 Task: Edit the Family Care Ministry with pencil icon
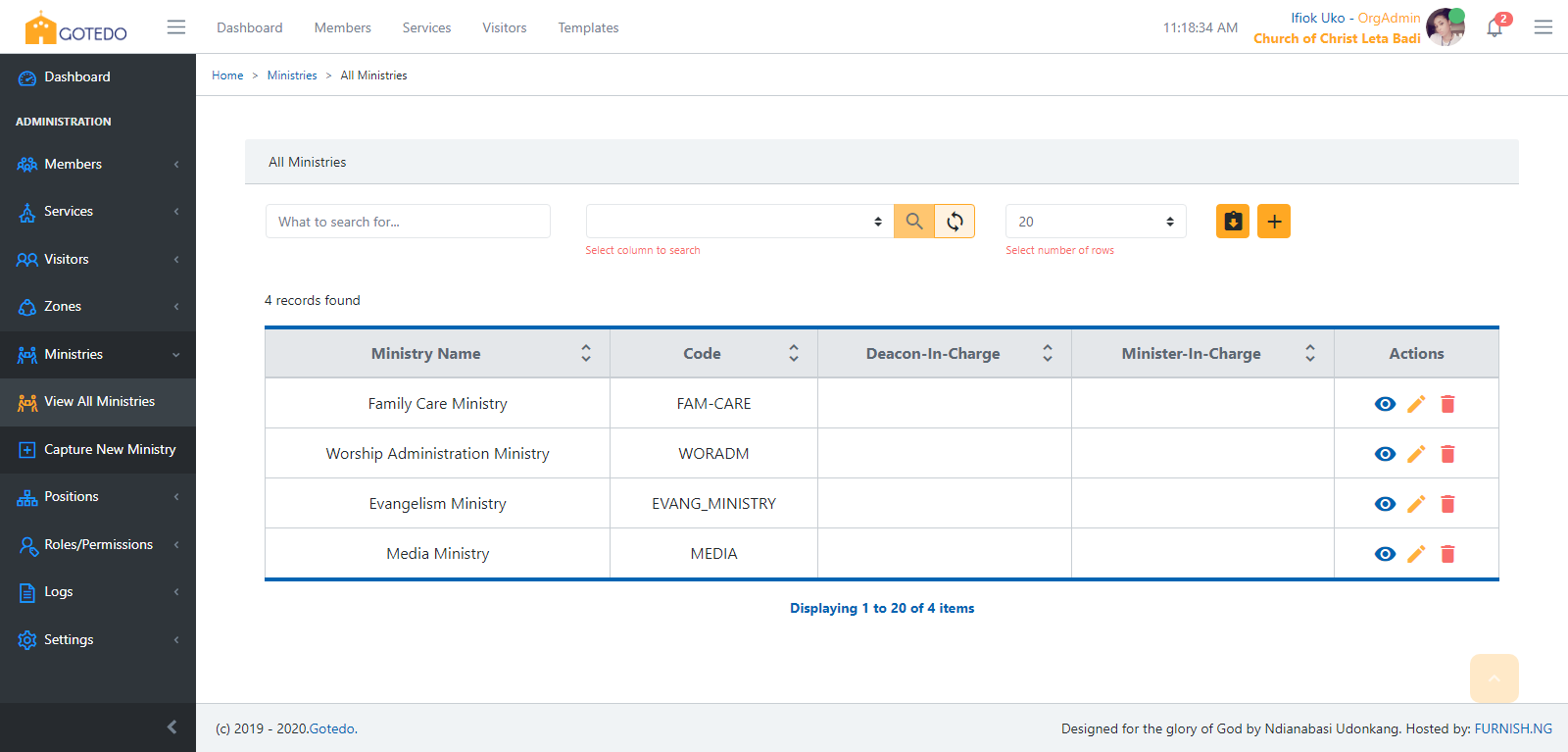click(1416, 404)
